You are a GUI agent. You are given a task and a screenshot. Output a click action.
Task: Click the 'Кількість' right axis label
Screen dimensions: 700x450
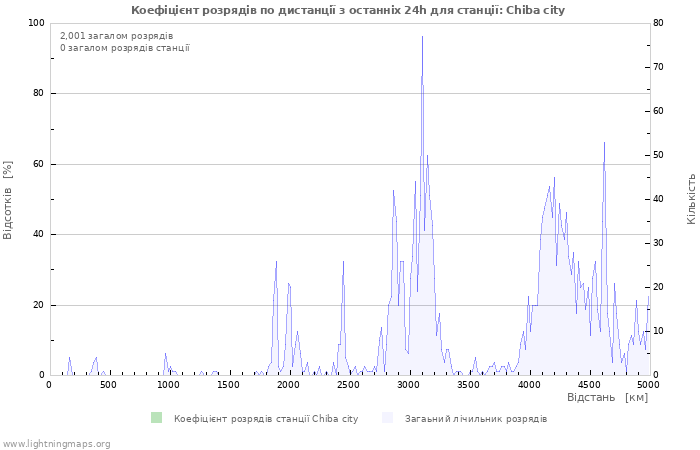[691, 198]
